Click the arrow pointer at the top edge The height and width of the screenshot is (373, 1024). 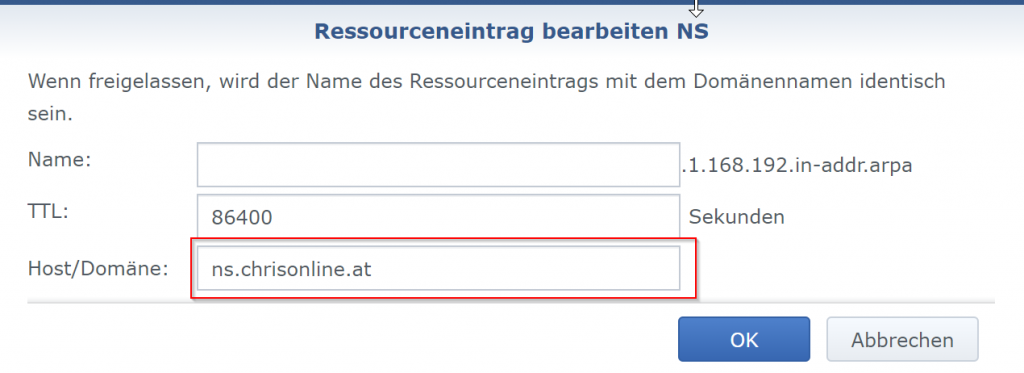pos(696,8)
